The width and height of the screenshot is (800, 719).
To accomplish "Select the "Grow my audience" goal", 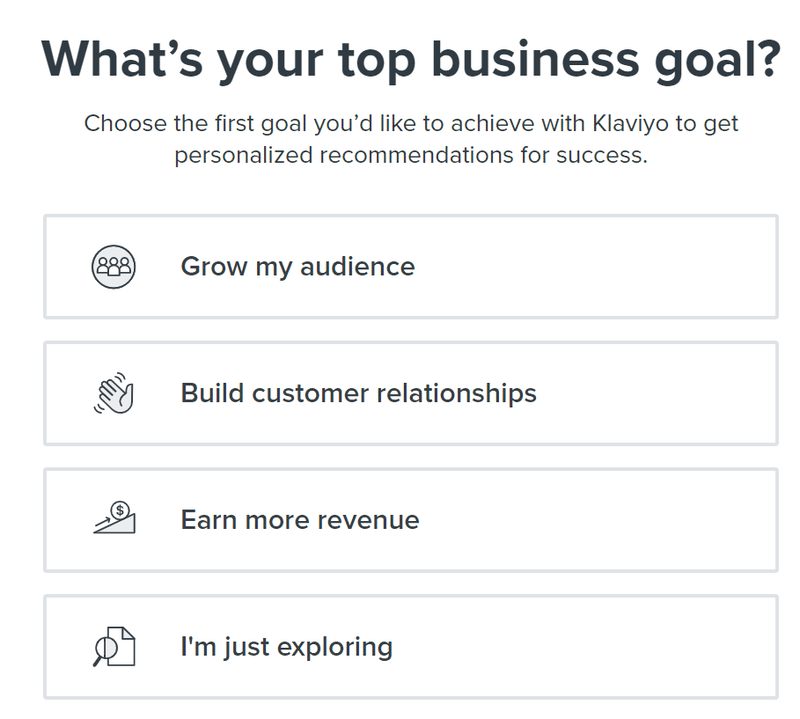I will 411,267.
